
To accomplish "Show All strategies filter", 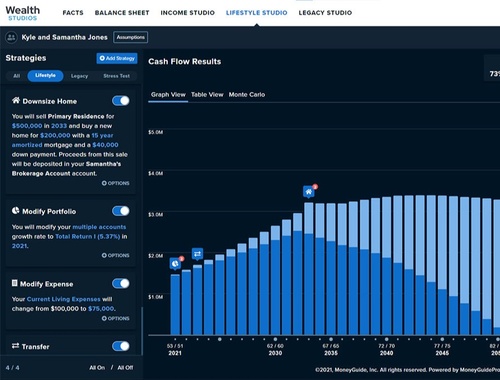I will (x=17, y=76).
